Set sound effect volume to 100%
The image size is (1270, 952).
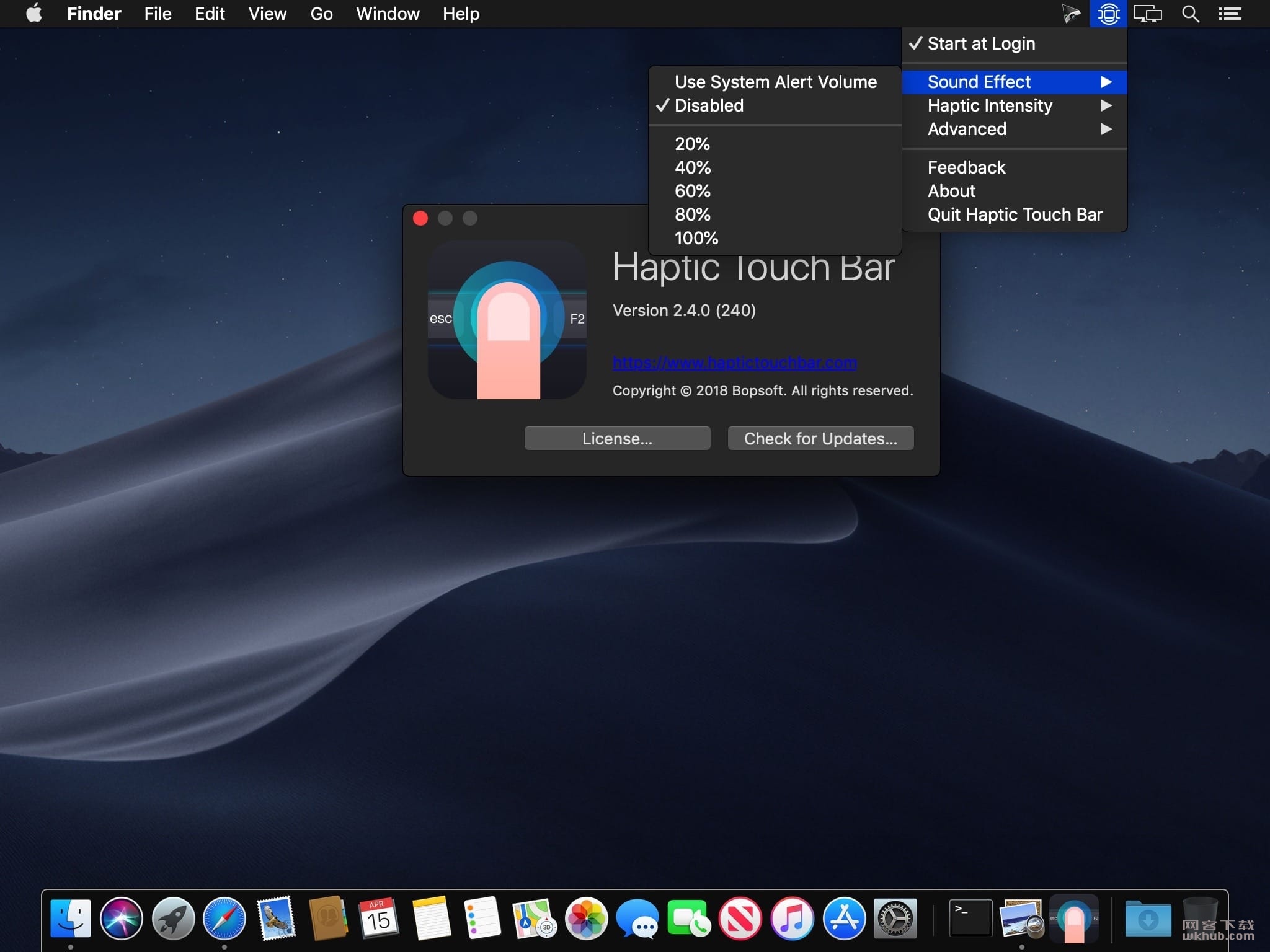(775, 238)
